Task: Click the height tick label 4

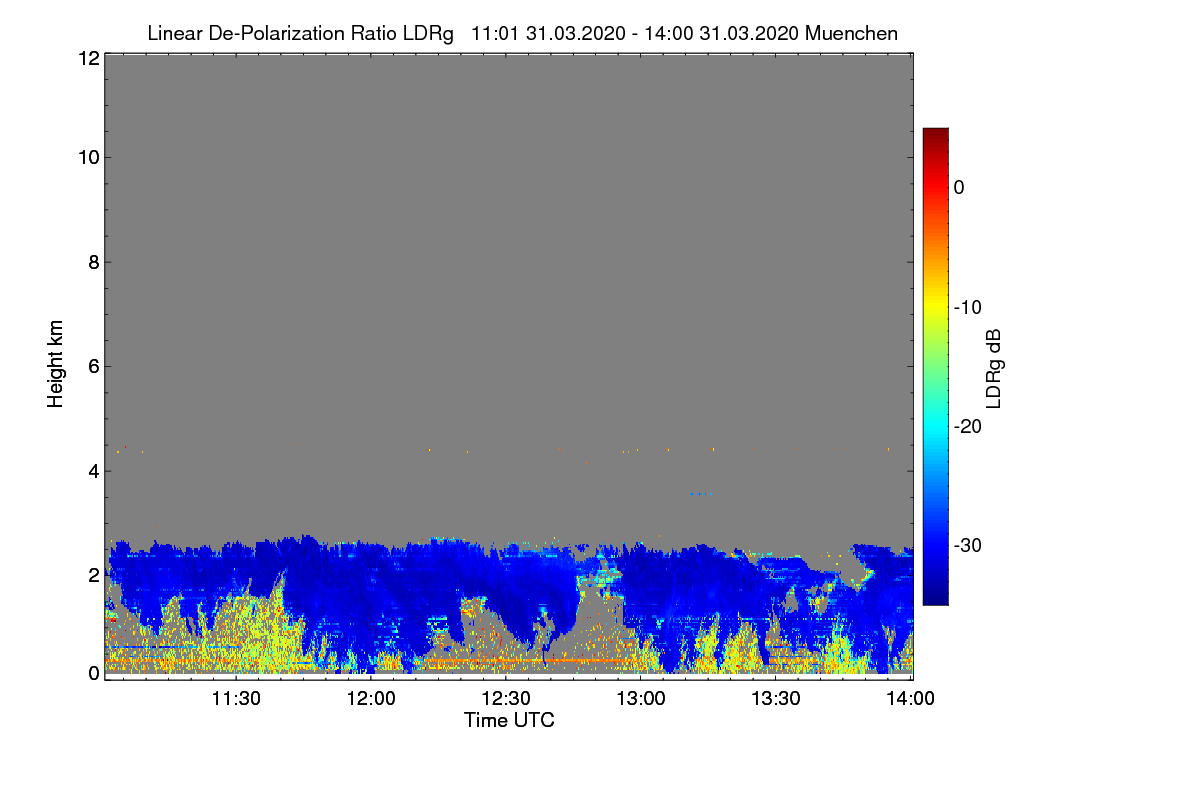Action: 92,470
